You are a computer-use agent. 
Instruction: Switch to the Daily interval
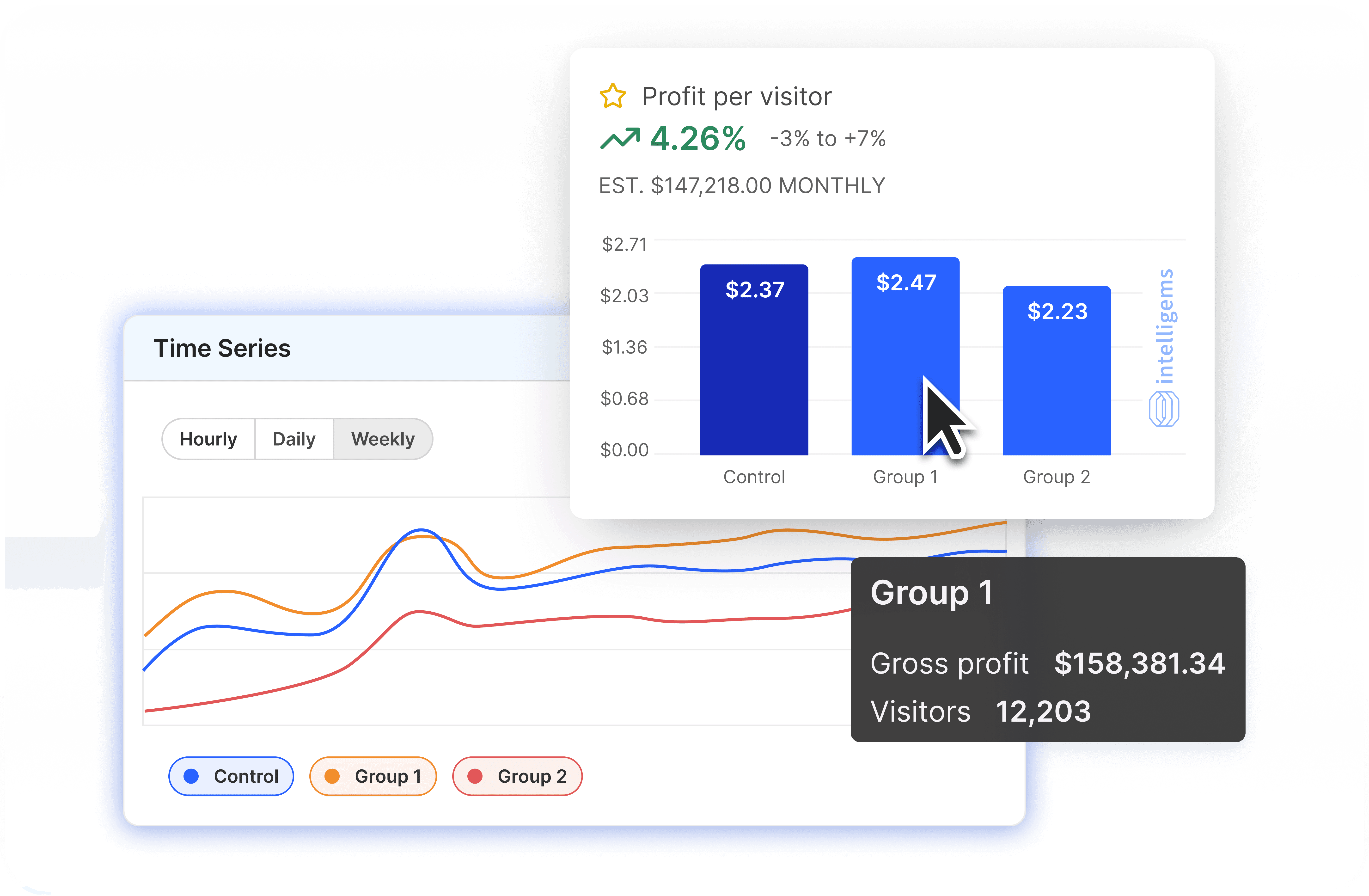click(294, 439)
